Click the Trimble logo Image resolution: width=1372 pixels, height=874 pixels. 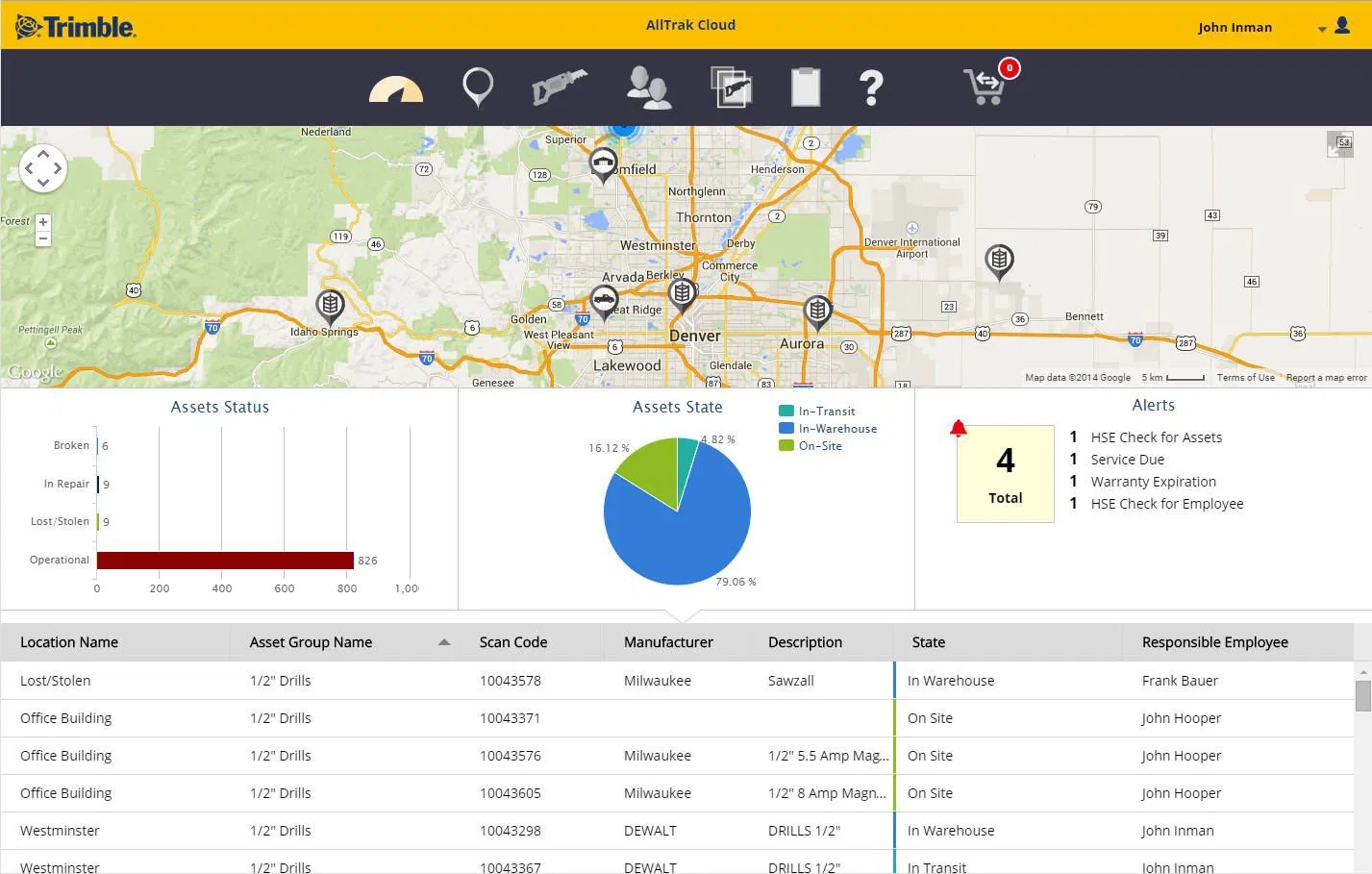75,27
